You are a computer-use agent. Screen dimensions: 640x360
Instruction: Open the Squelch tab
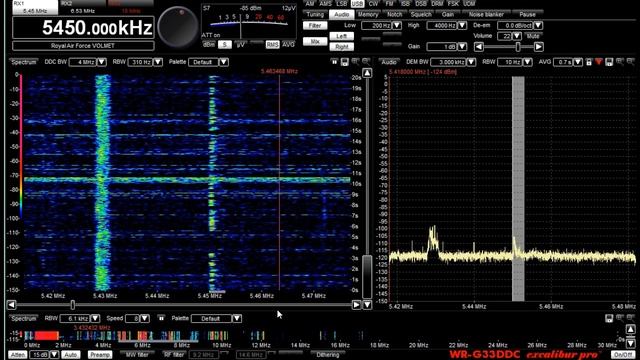click(x=421, y=14)
